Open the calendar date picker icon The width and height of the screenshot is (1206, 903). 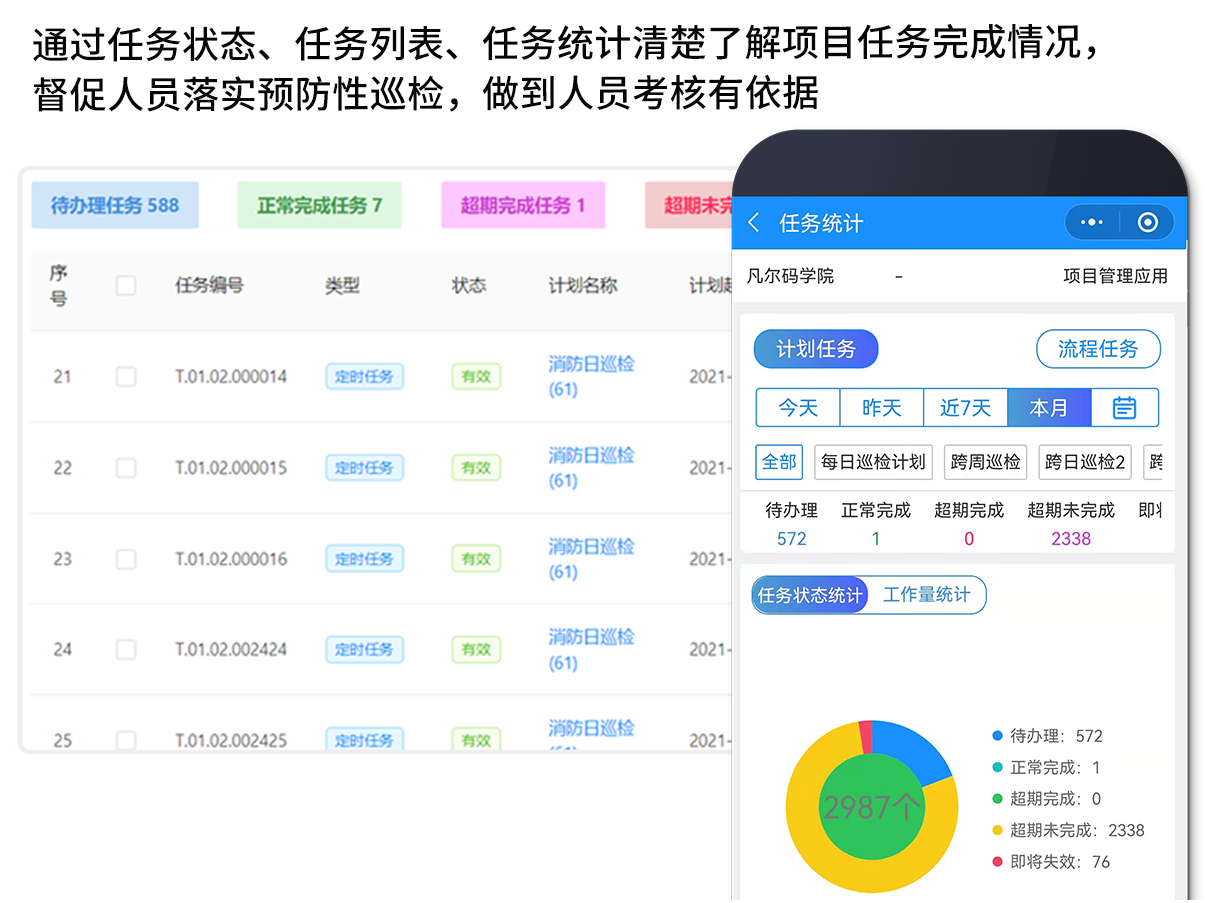coord(1124,407)
